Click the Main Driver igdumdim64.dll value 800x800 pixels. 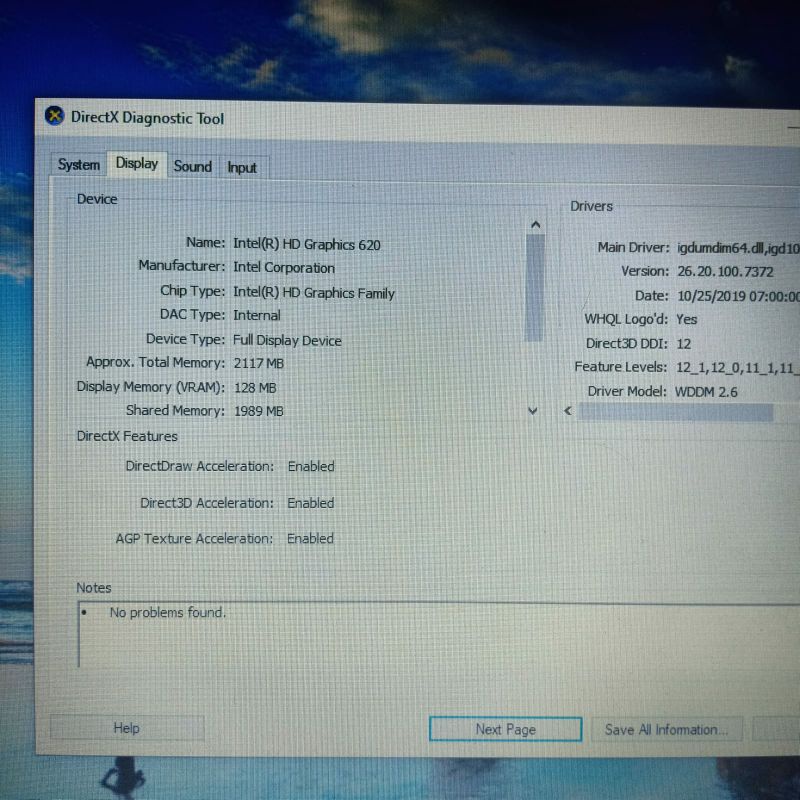(737, 247)
